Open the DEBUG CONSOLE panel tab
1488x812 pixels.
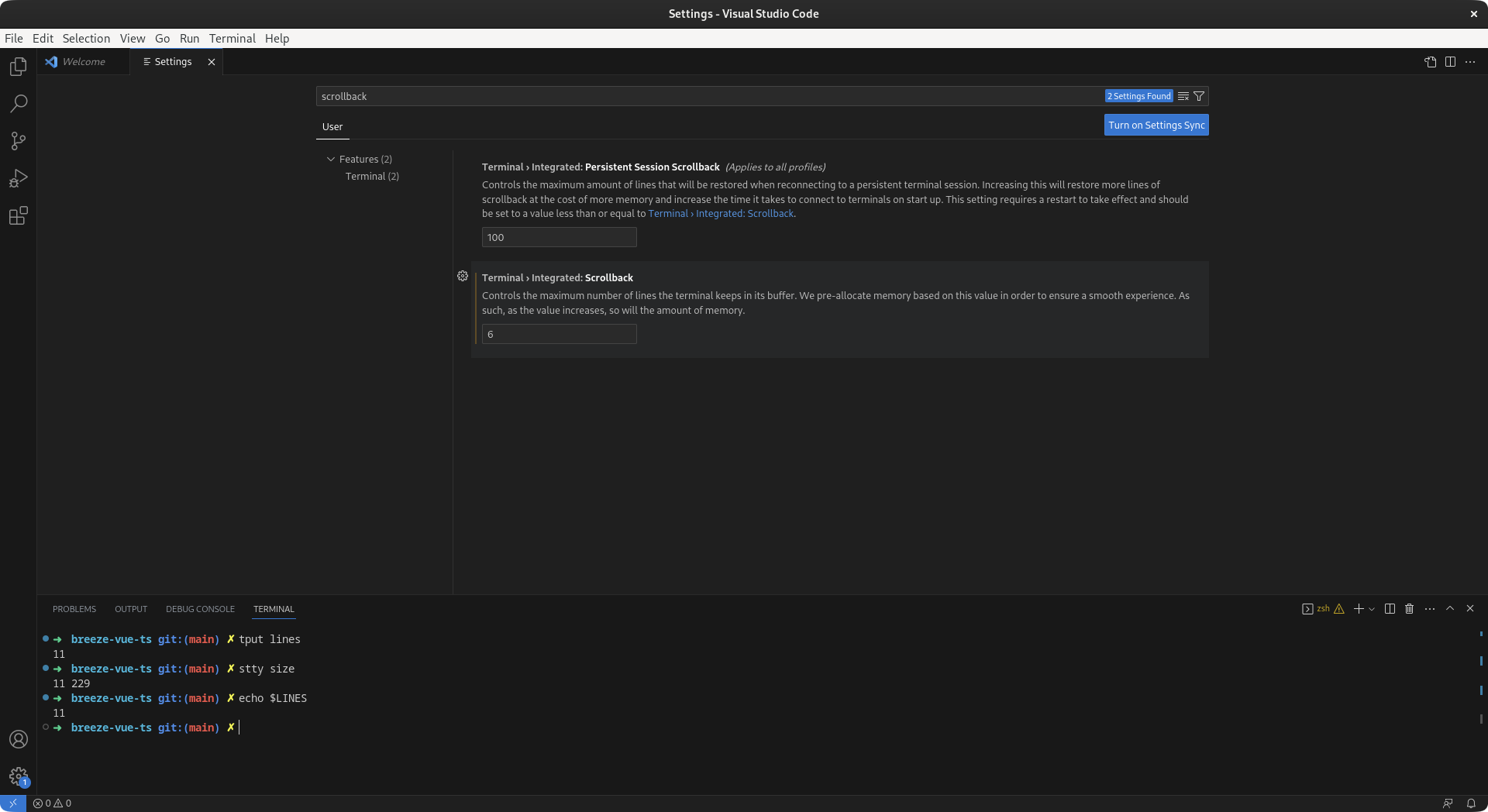200,609
